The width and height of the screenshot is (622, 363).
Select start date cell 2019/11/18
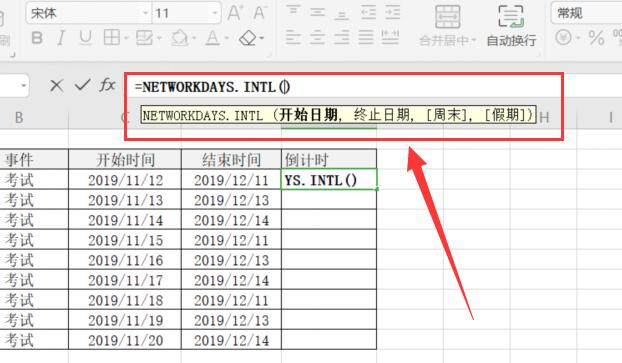(125, 300)
